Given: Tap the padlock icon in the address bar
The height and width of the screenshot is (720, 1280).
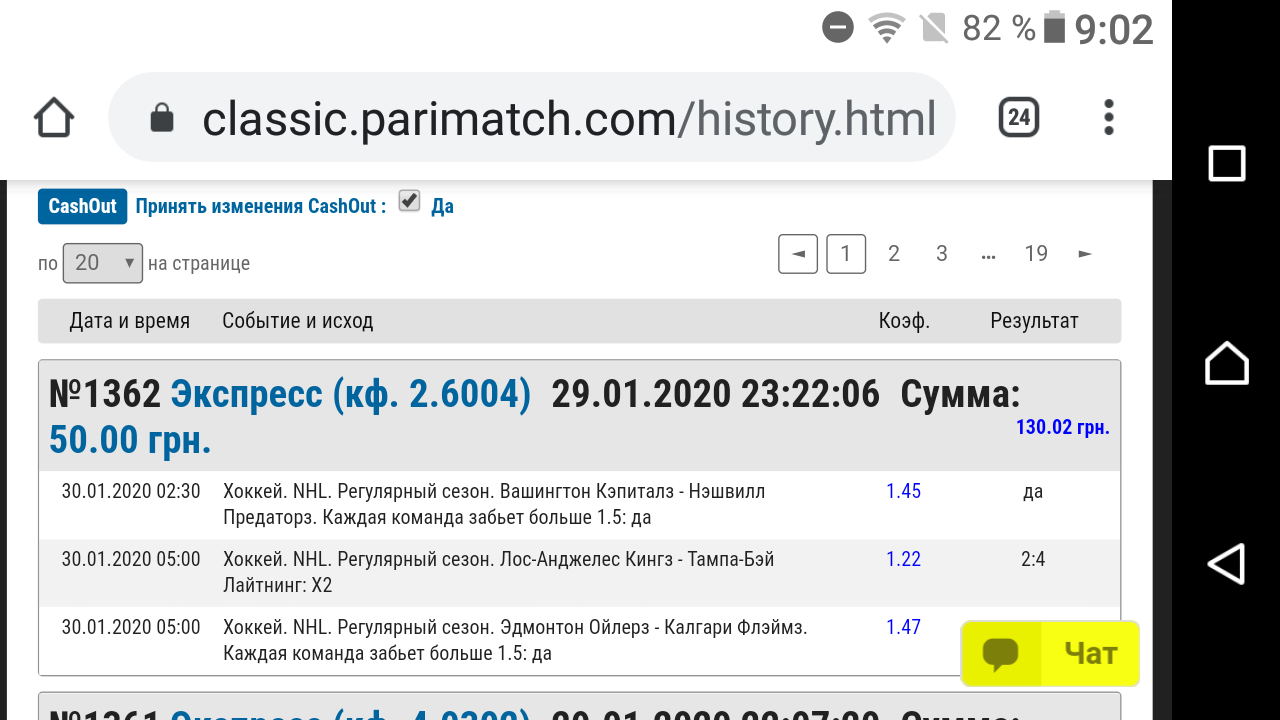Looking at the screenshot, I should pyautogui.click(x=160, y=117).
